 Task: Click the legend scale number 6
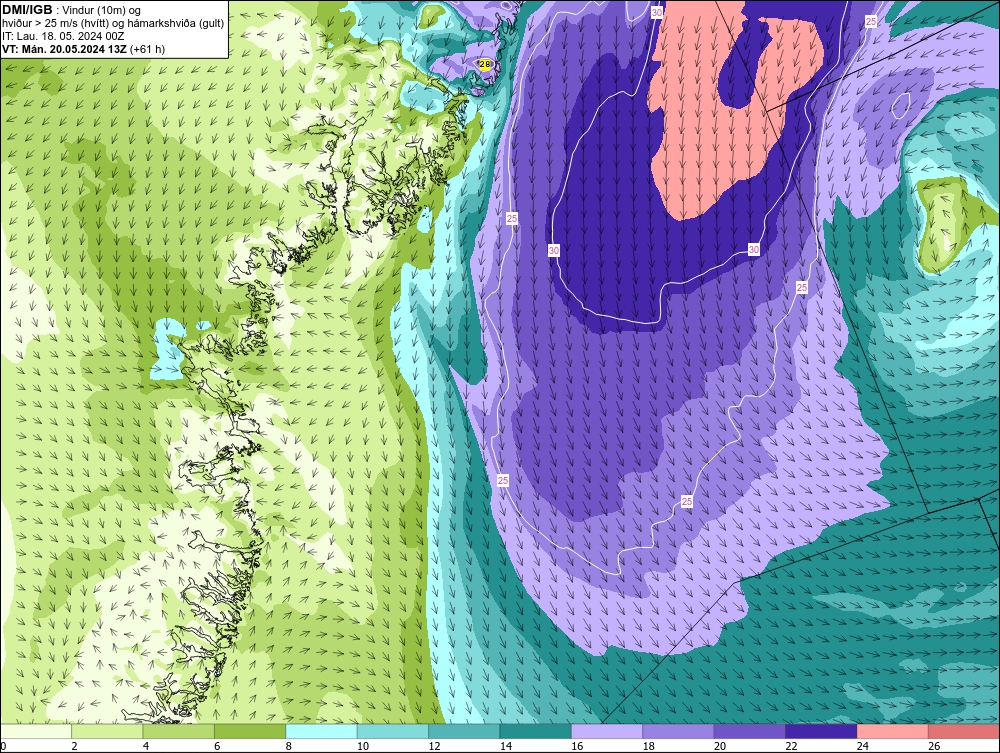pyautogui.click(x=217, y=746)
